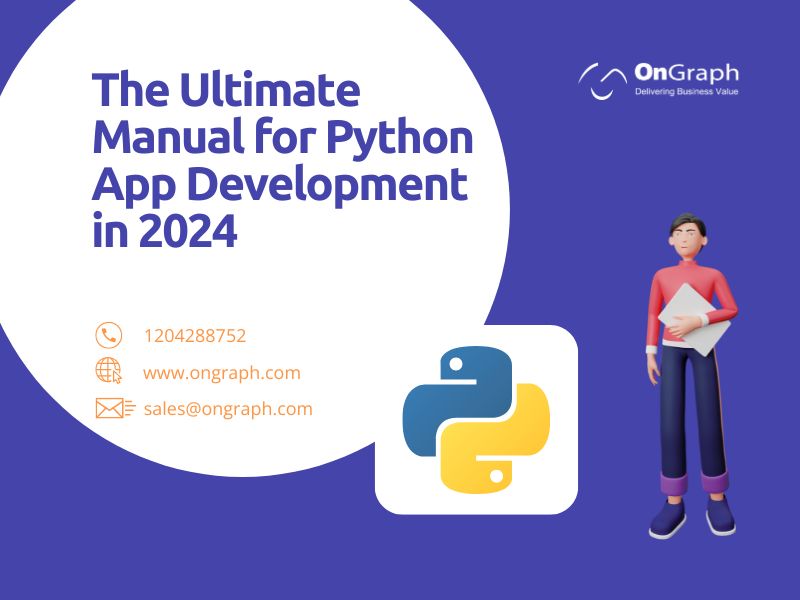Image resolution: width=800 pixels, height=600 pixels.
Task: Click the phone number 1204288752
Action: pyautogui.click(x=195, y=336)
